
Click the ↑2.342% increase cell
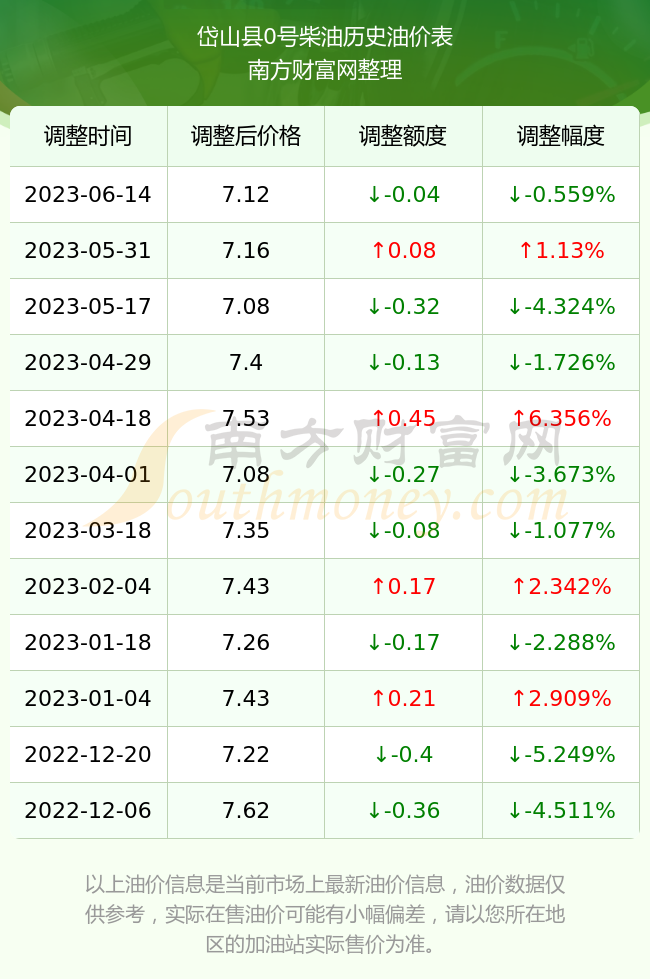(x=561, y=586)
